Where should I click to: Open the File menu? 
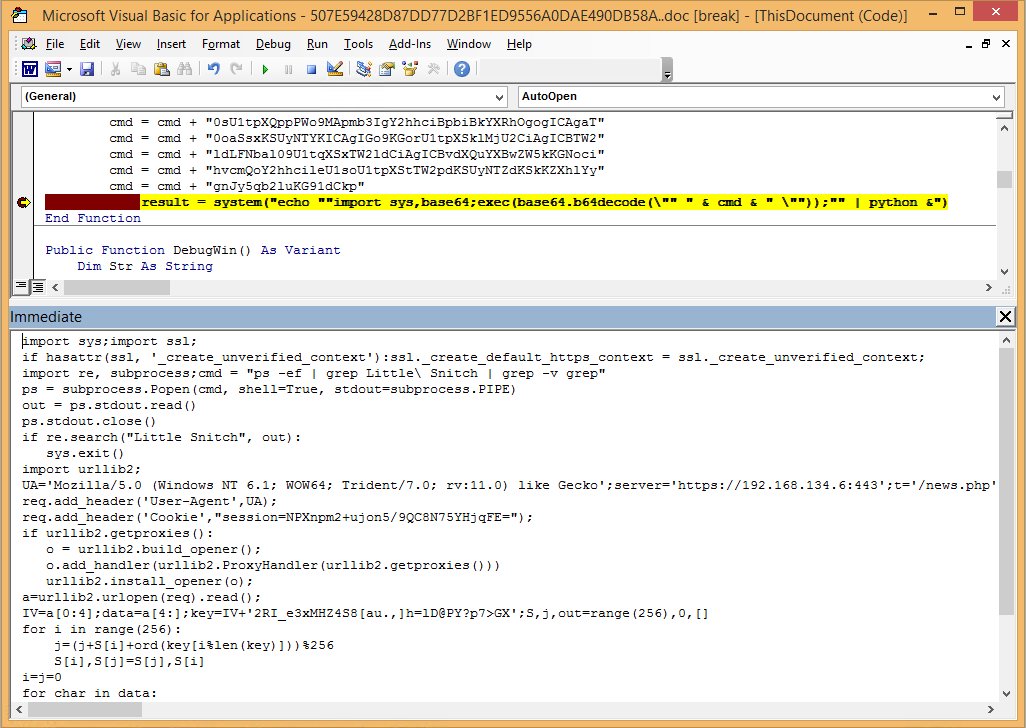[x=55, y=44]
